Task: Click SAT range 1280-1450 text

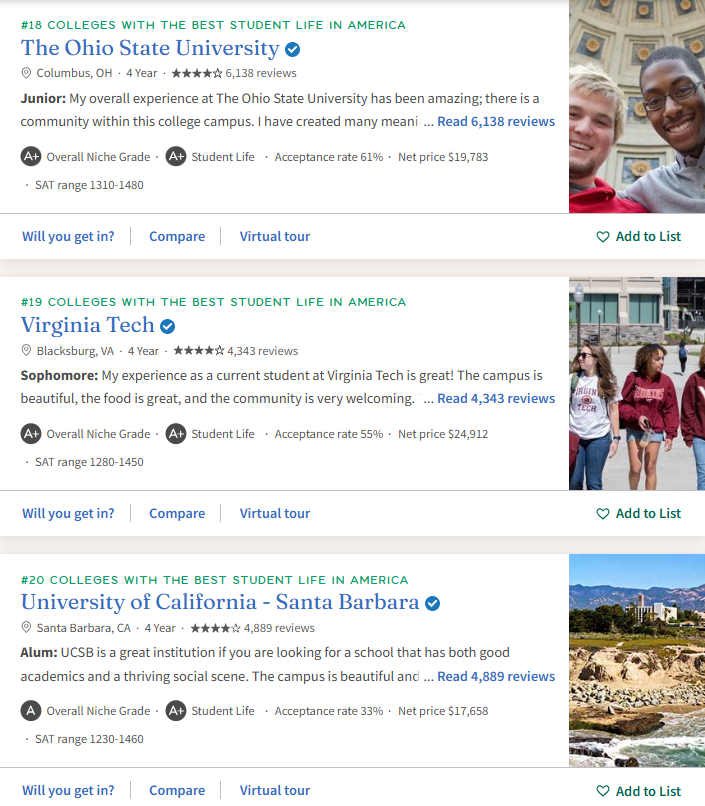Action: coord(89,462)
